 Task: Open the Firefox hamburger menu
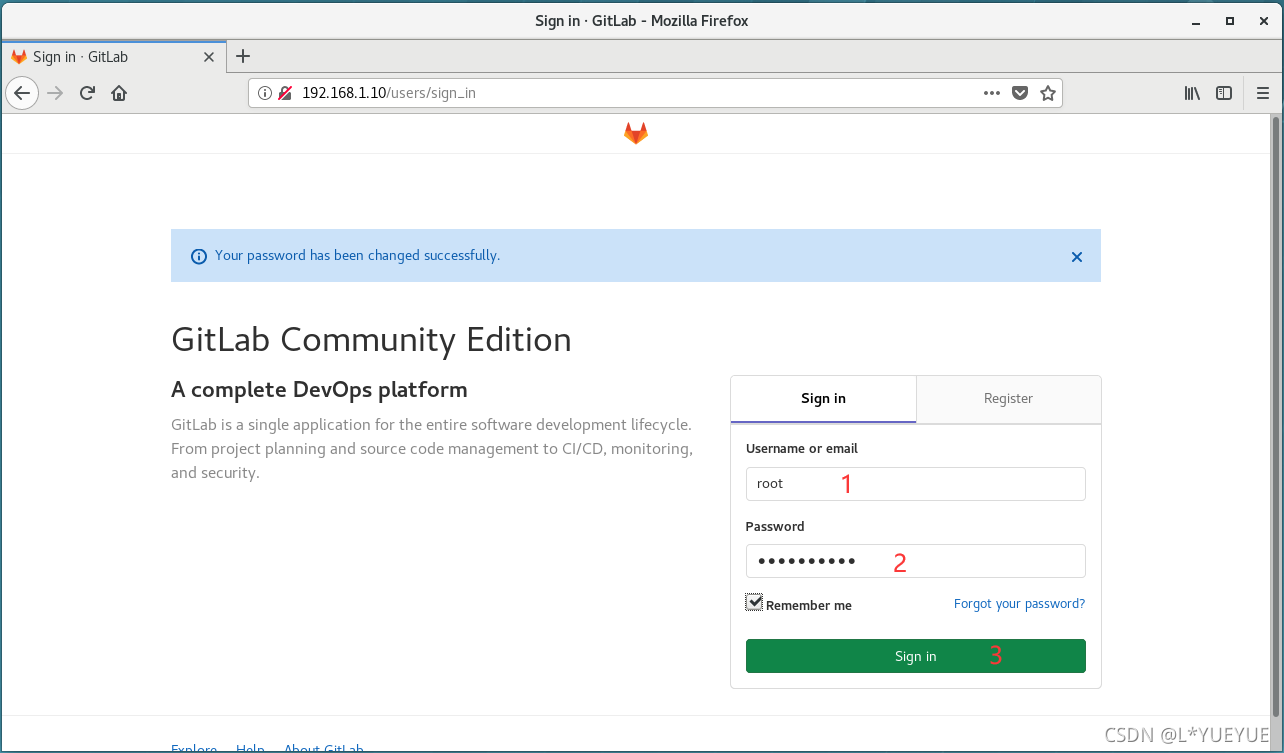(x=1263, y=93)
